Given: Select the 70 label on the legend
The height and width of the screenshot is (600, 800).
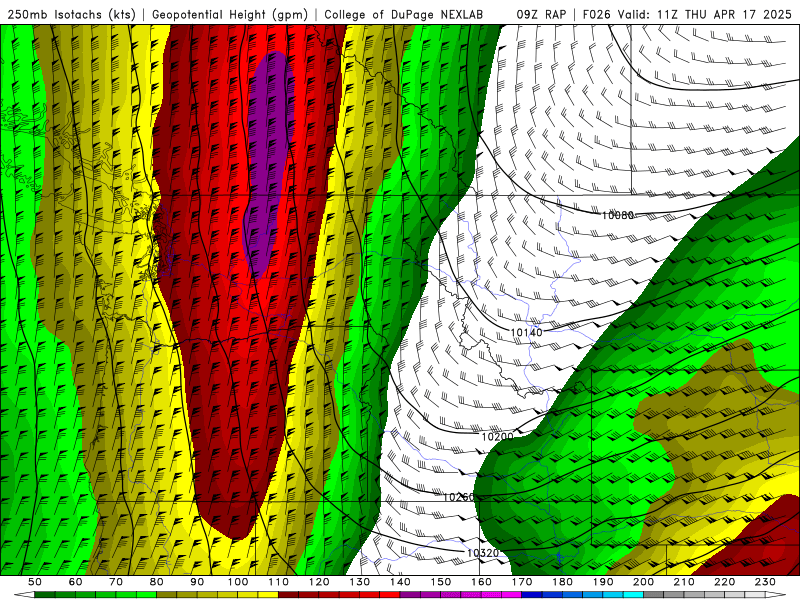Looking at the screenshot, I should [116, 582].
